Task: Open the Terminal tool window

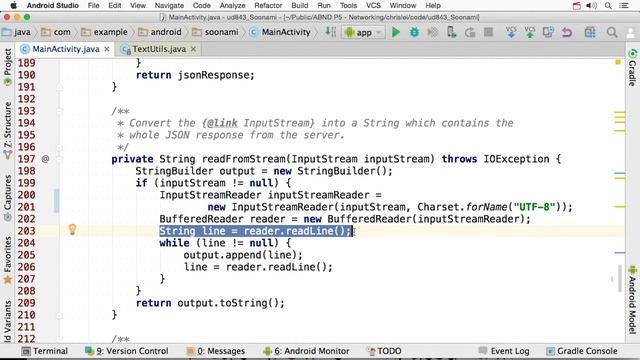Action: [x=45, y=351]
